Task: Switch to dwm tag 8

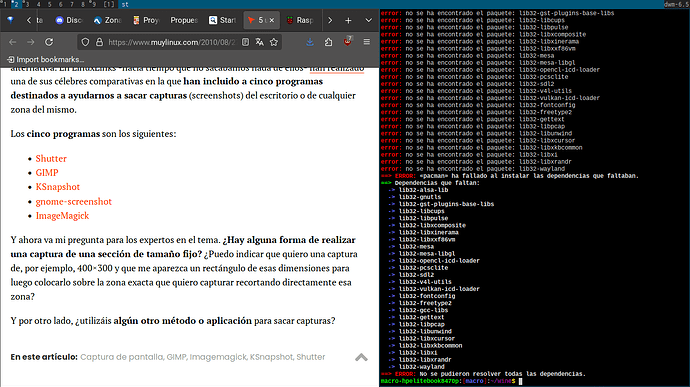Action: click(x=82, y=4)
